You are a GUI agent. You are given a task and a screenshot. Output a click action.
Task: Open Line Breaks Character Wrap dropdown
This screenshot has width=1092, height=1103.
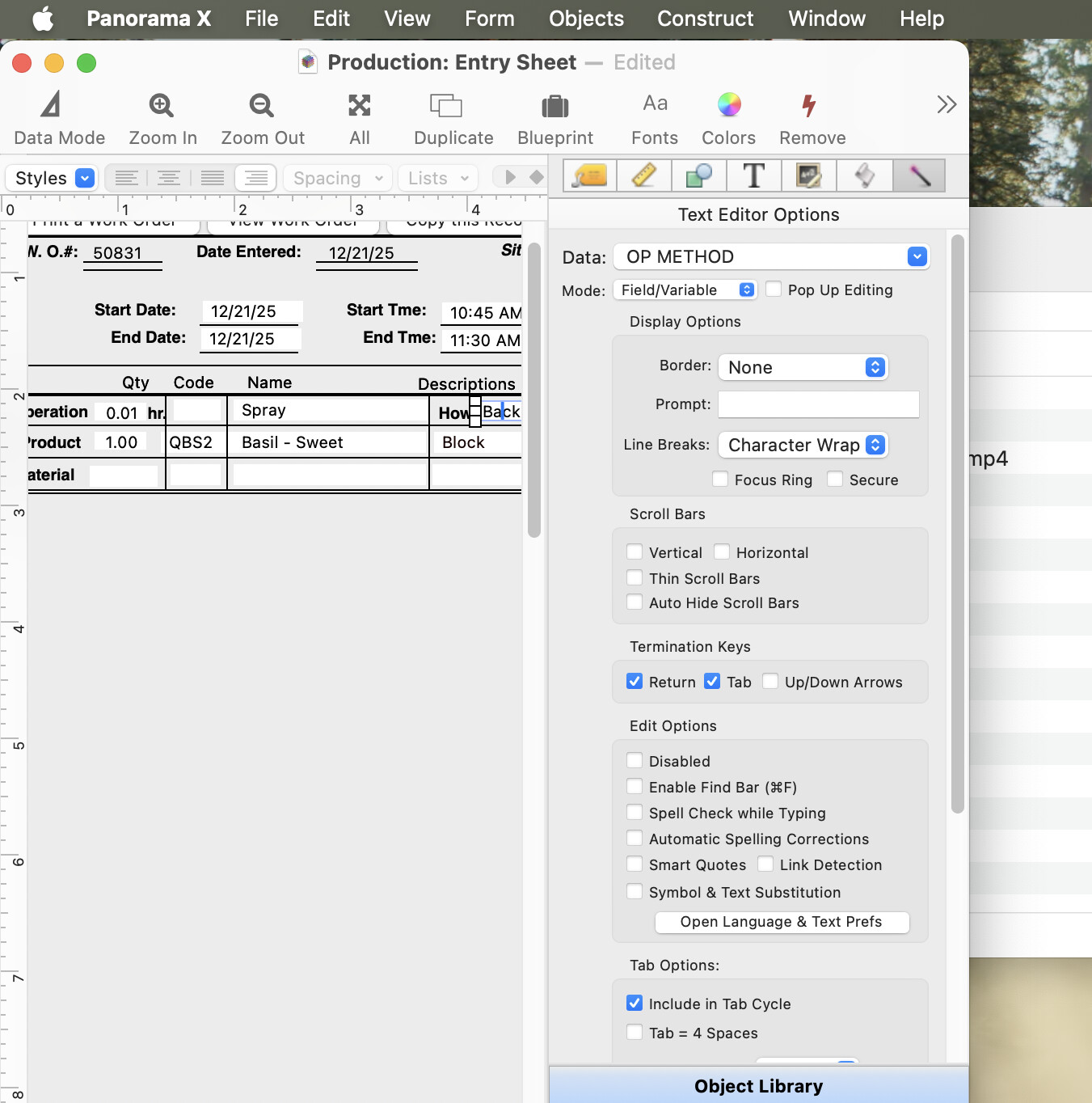pyautogui.click(x=803, y=445)
